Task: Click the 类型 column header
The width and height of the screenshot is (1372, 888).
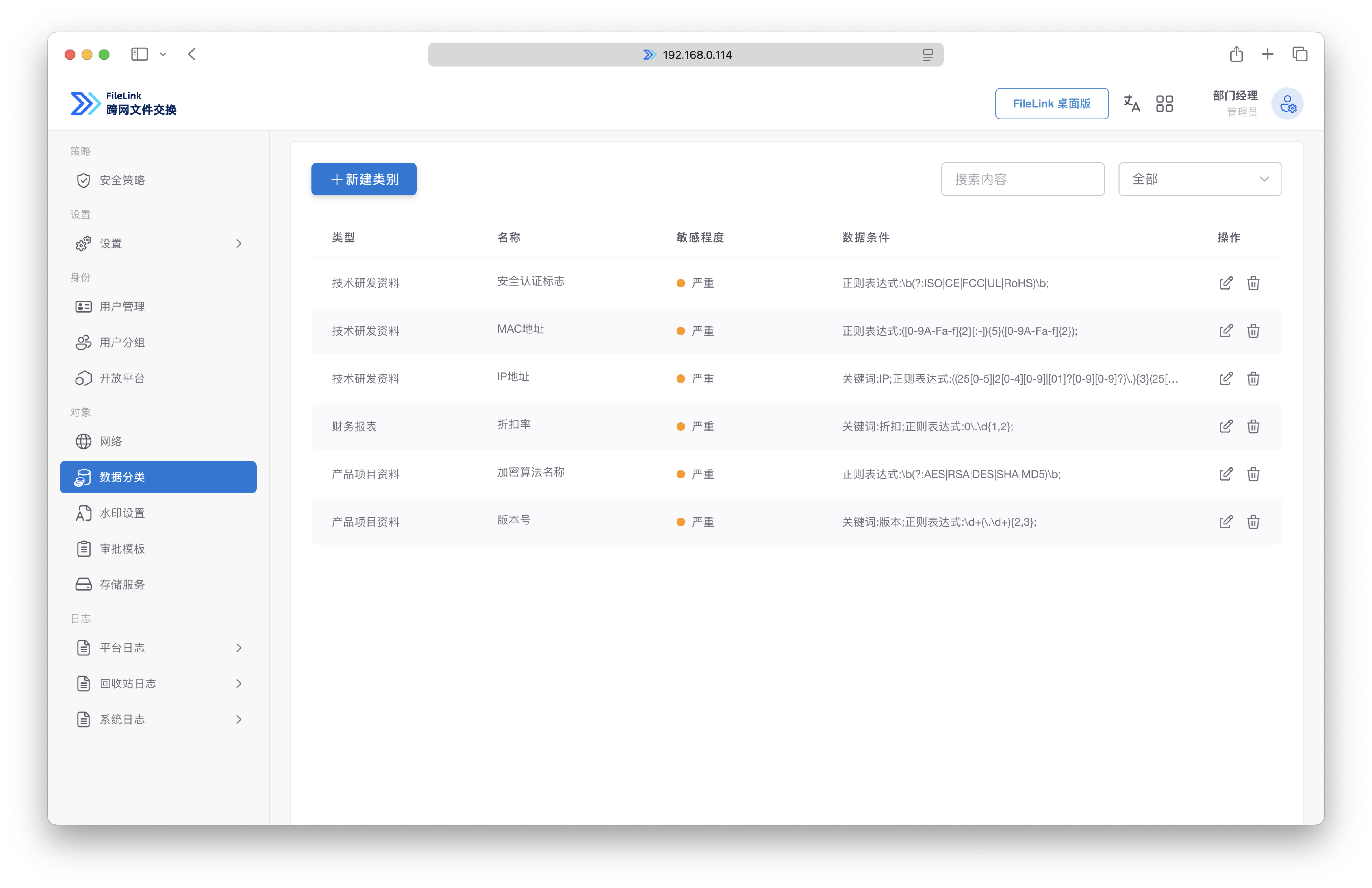Action: pos(344,237)
